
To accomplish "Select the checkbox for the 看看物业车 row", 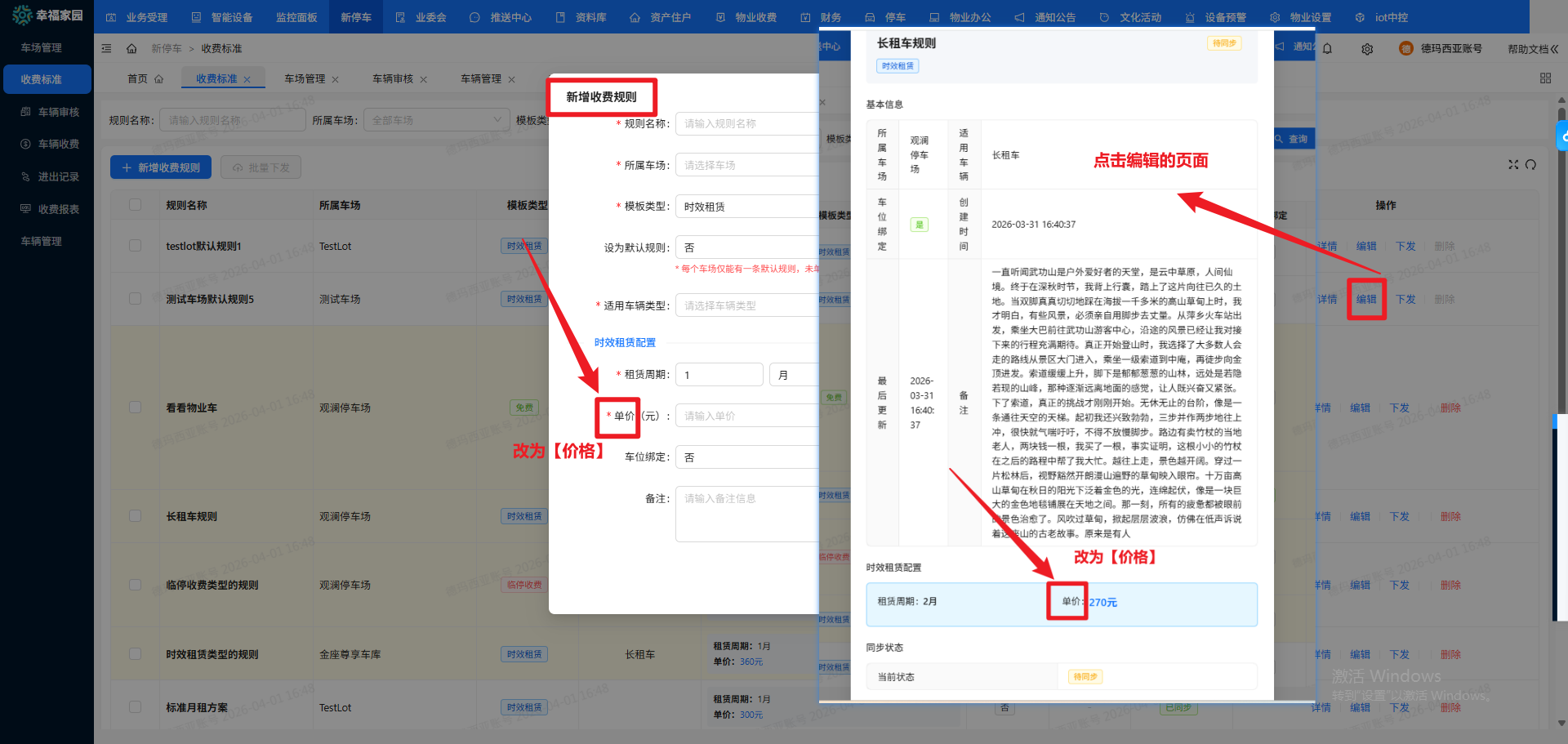I will tap(135, 408).
